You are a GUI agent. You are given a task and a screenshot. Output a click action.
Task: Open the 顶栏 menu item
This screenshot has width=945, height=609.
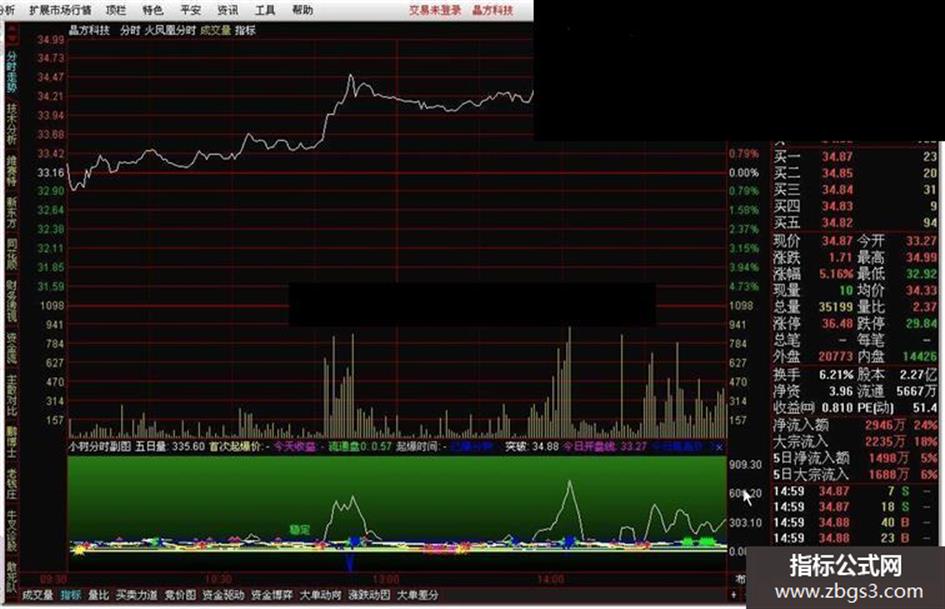[116, 10]
